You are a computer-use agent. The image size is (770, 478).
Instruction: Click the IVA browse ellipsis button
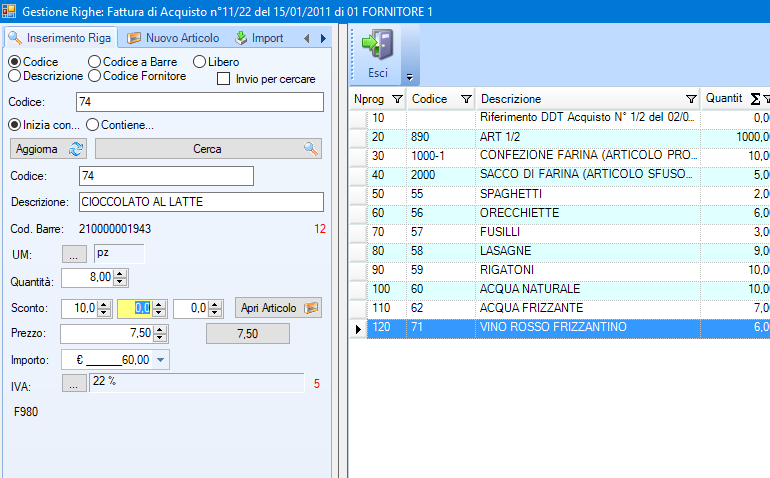[x=74, y=383]
